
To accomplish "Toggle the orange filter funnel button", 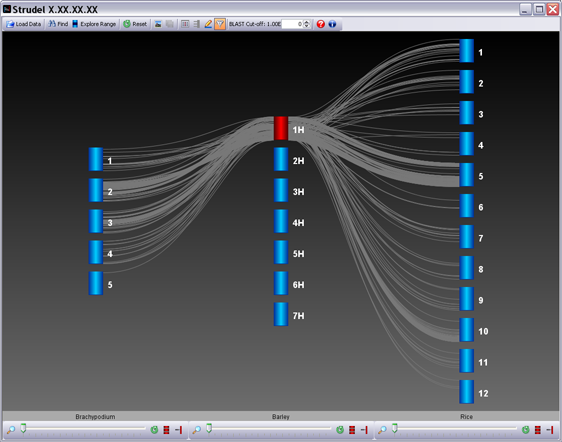I will point(220,24).
